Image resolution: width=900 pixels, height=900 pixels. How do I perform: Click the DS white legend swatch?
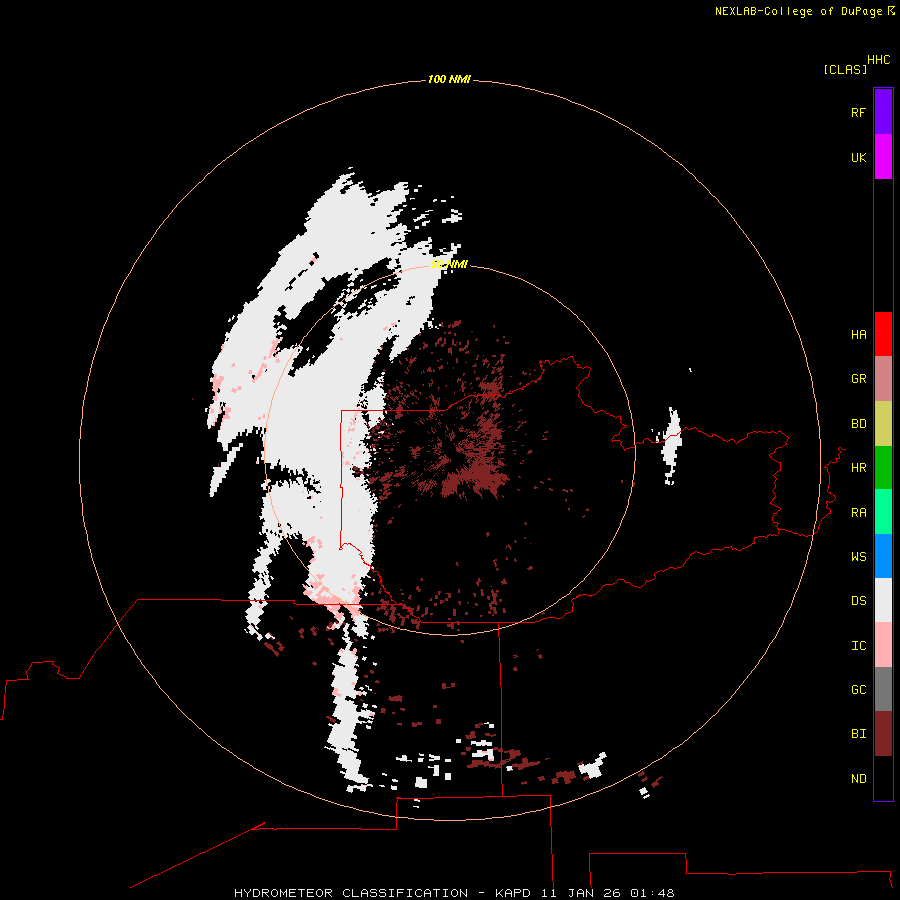pos(883,600)
